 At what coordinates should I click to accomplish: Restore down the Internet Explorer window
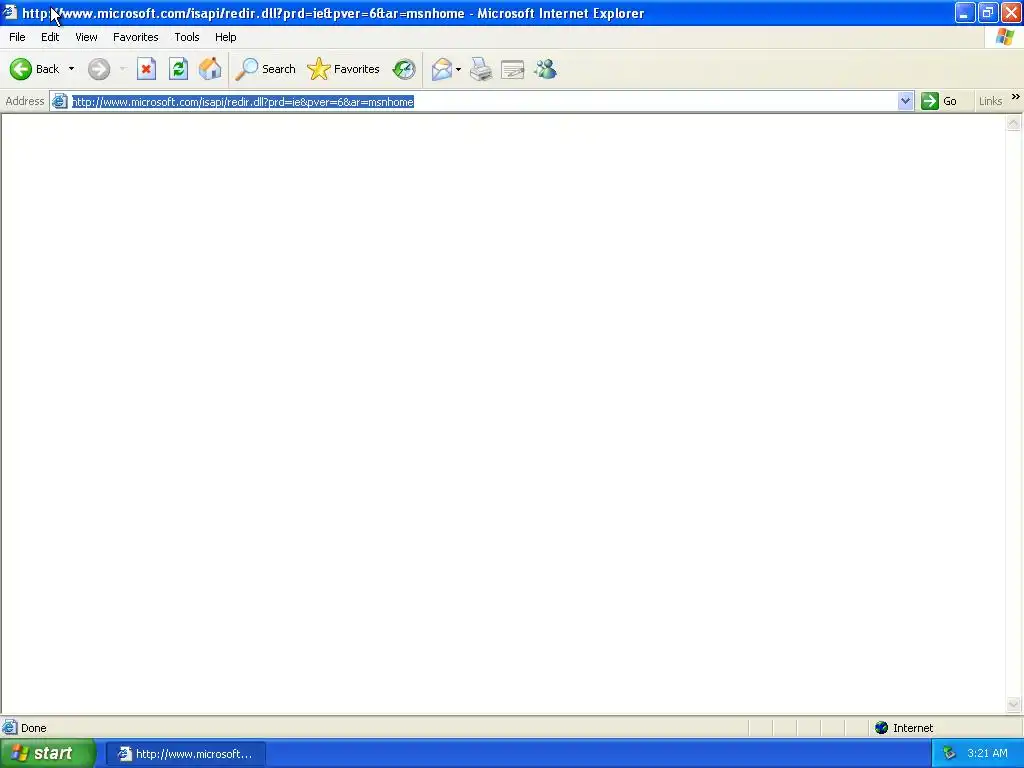click(988, 12)
